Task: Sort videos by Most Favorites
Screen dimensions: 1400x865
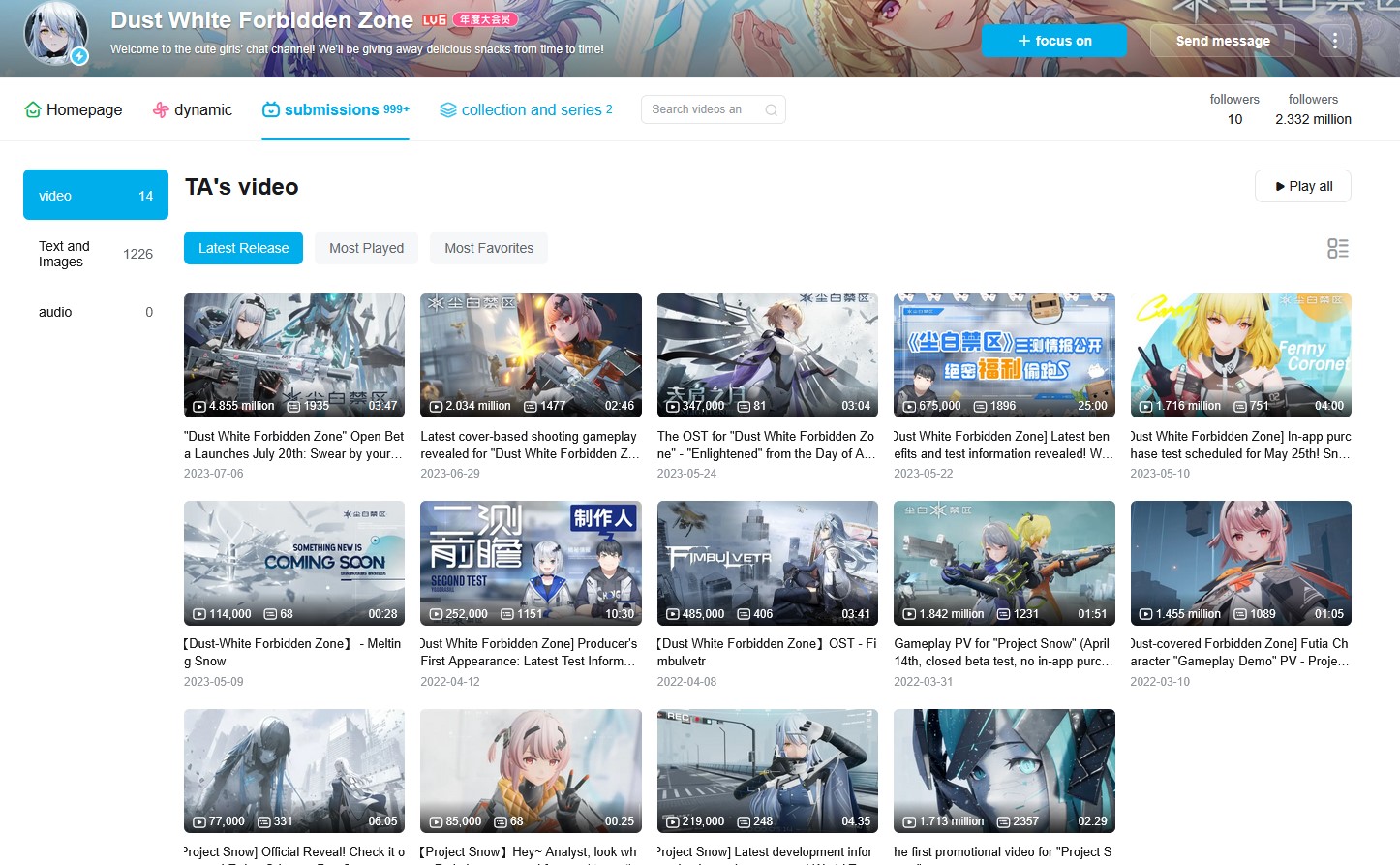Action: [489, 248]
